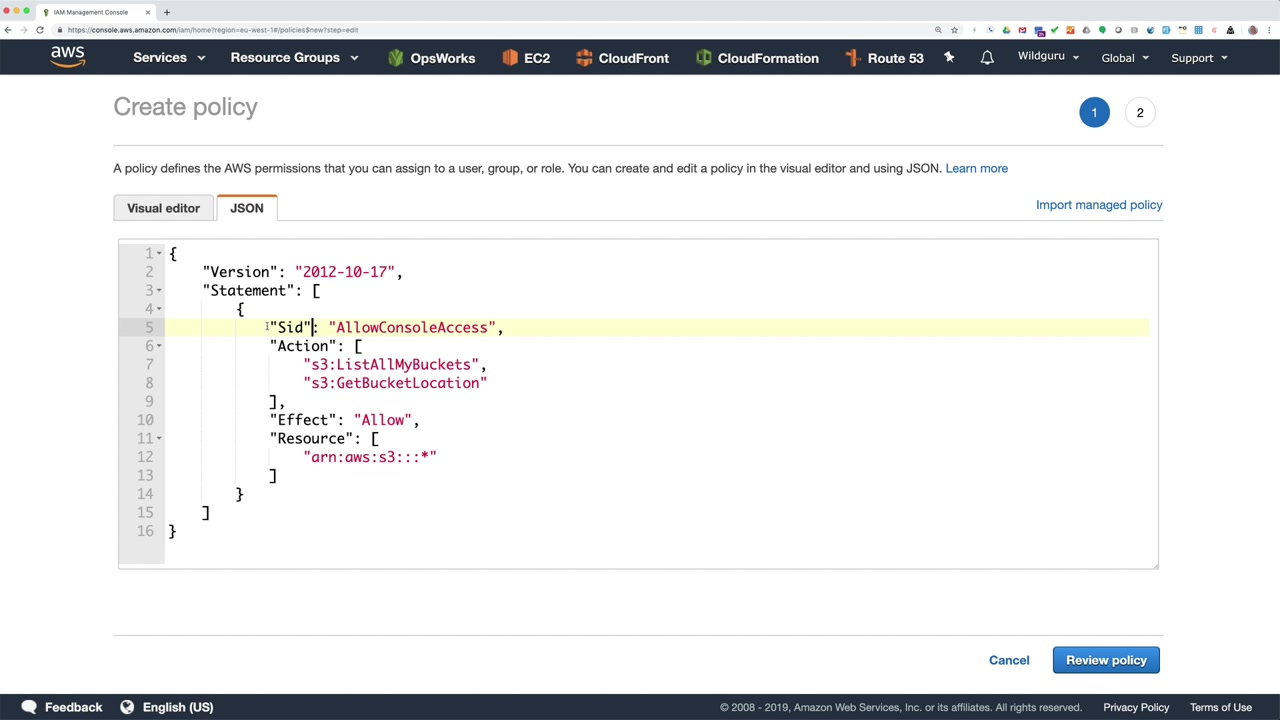The image size is (1280, 720).
Task: Expand the Services dropdown menu
Action: [168, 58]
